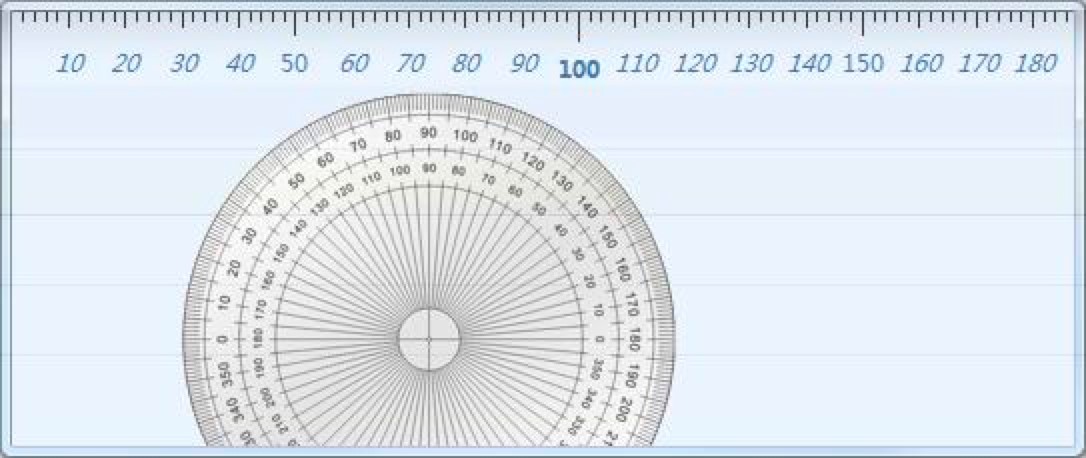Click the ruler label 70
1086x458 pixels.
click(x=410, y=64)
